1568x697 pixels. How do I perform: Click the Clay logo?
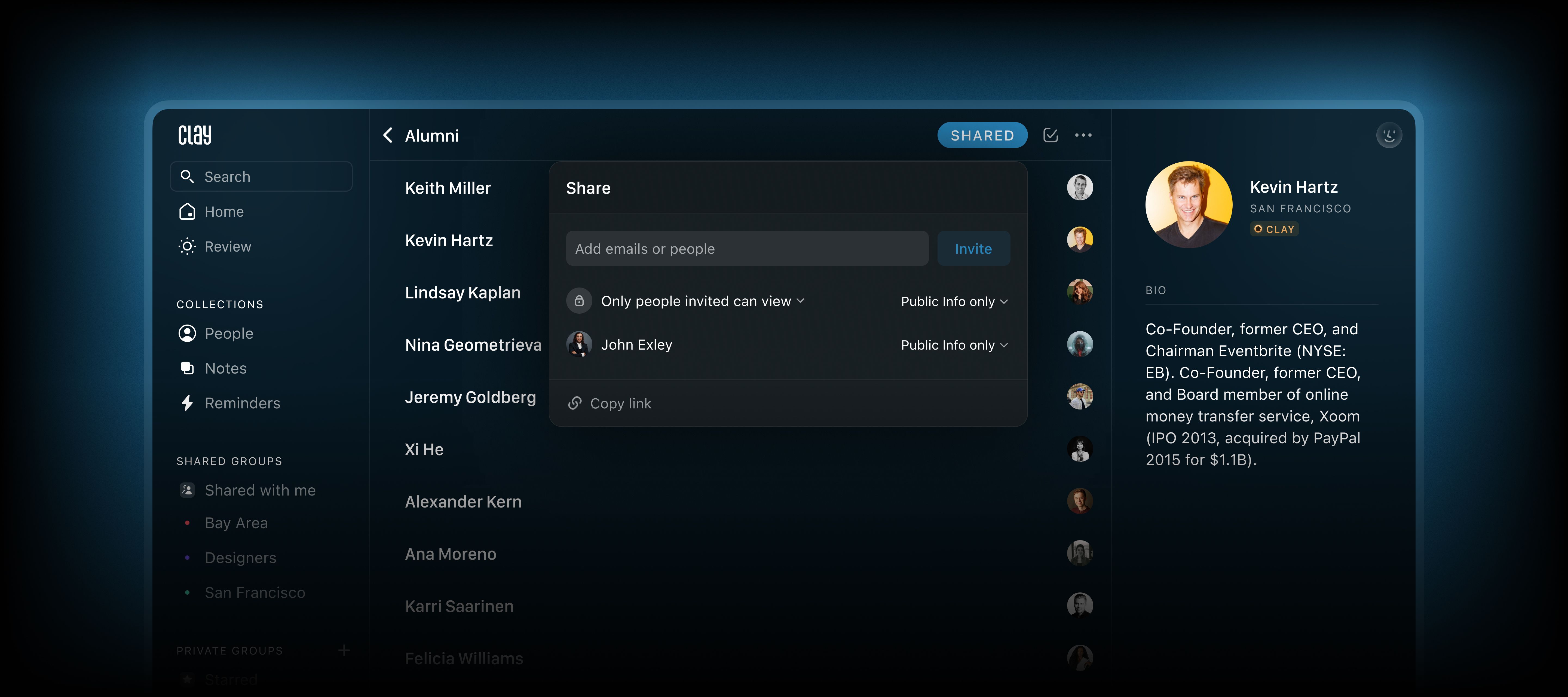(195, 135)
